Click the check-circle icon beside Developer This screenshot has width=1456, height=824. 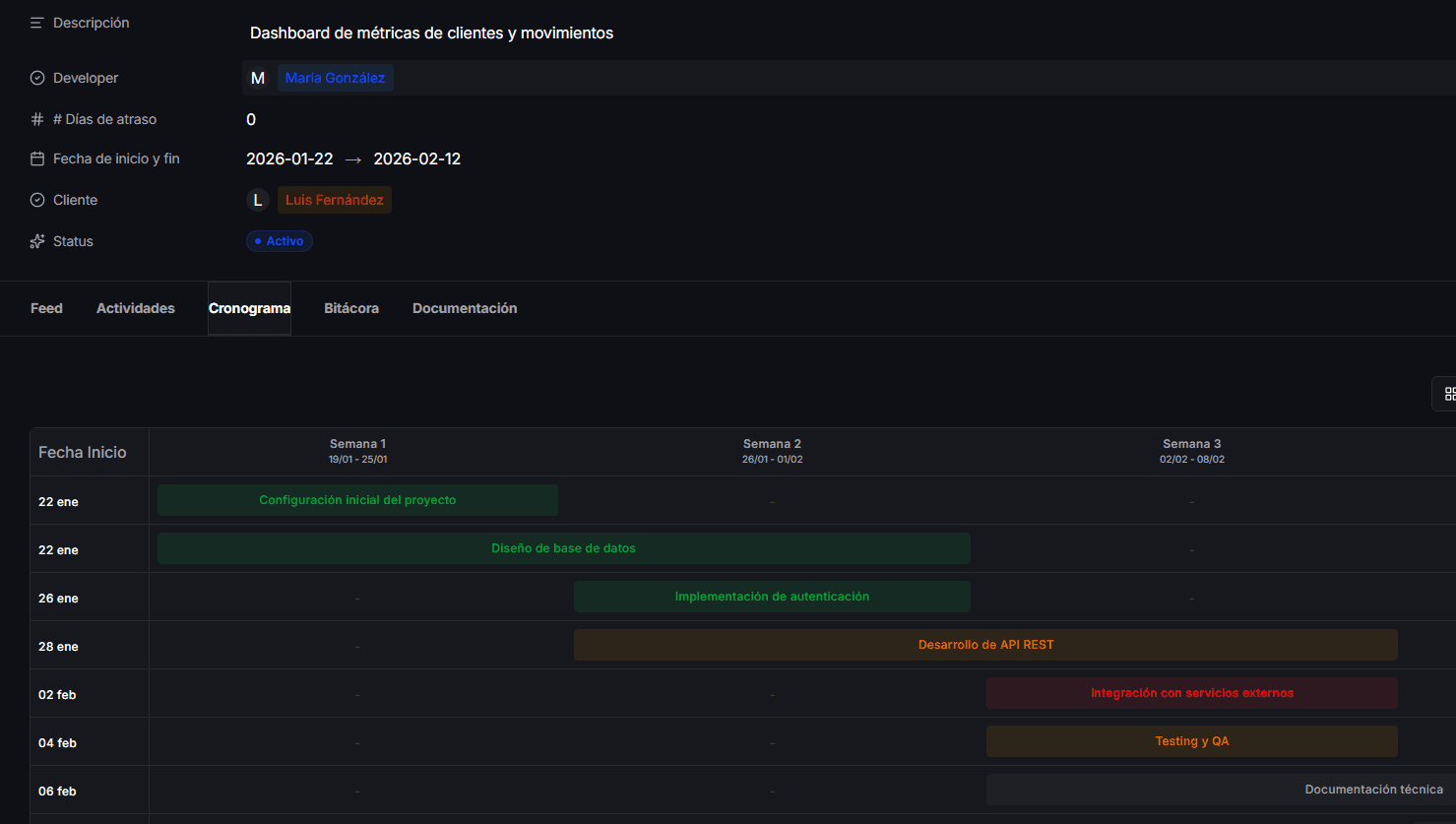click(x=36, y=77)
